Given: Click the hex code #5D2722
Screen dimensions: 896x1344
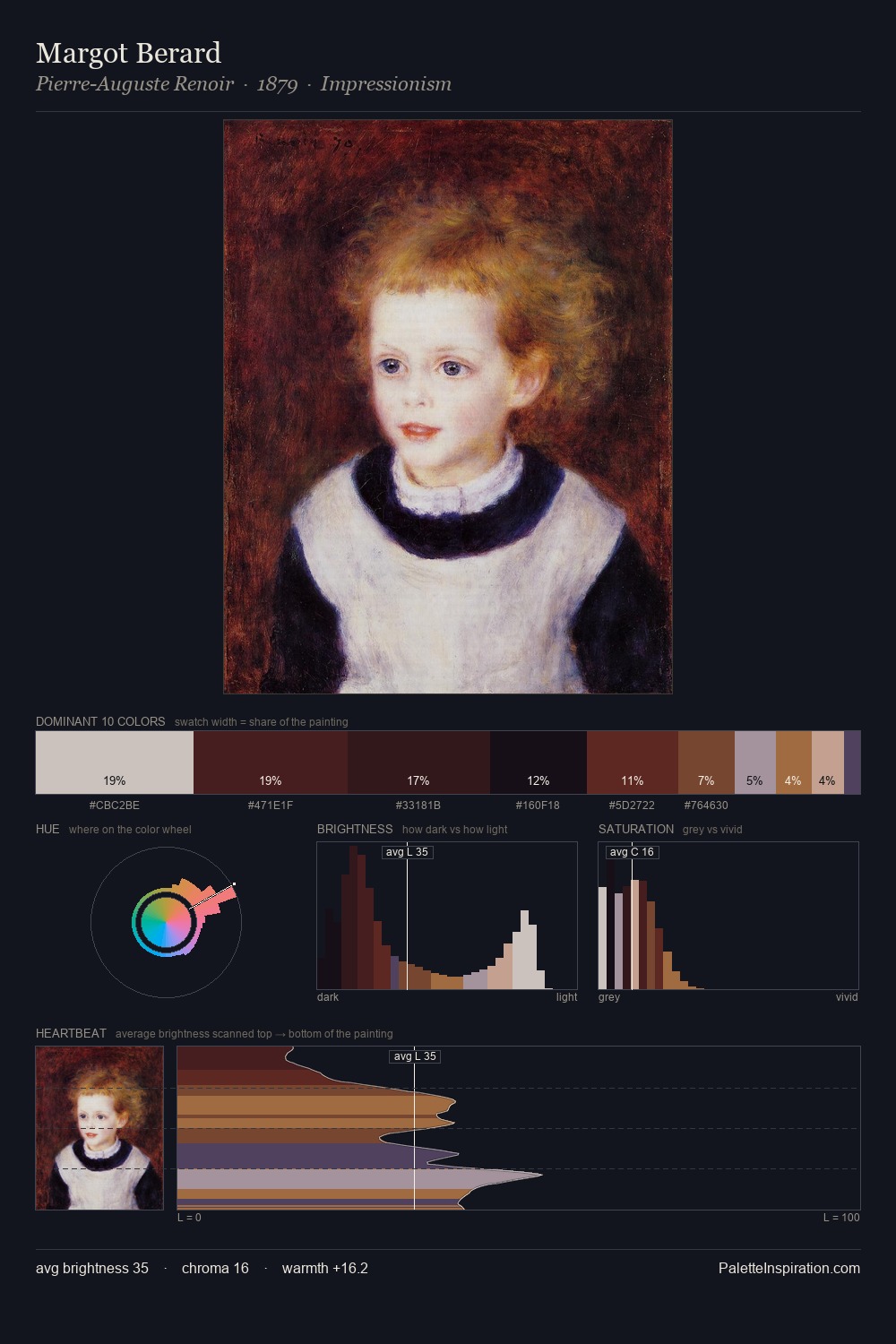Looking at the screenshot, I should click(632, 806).
